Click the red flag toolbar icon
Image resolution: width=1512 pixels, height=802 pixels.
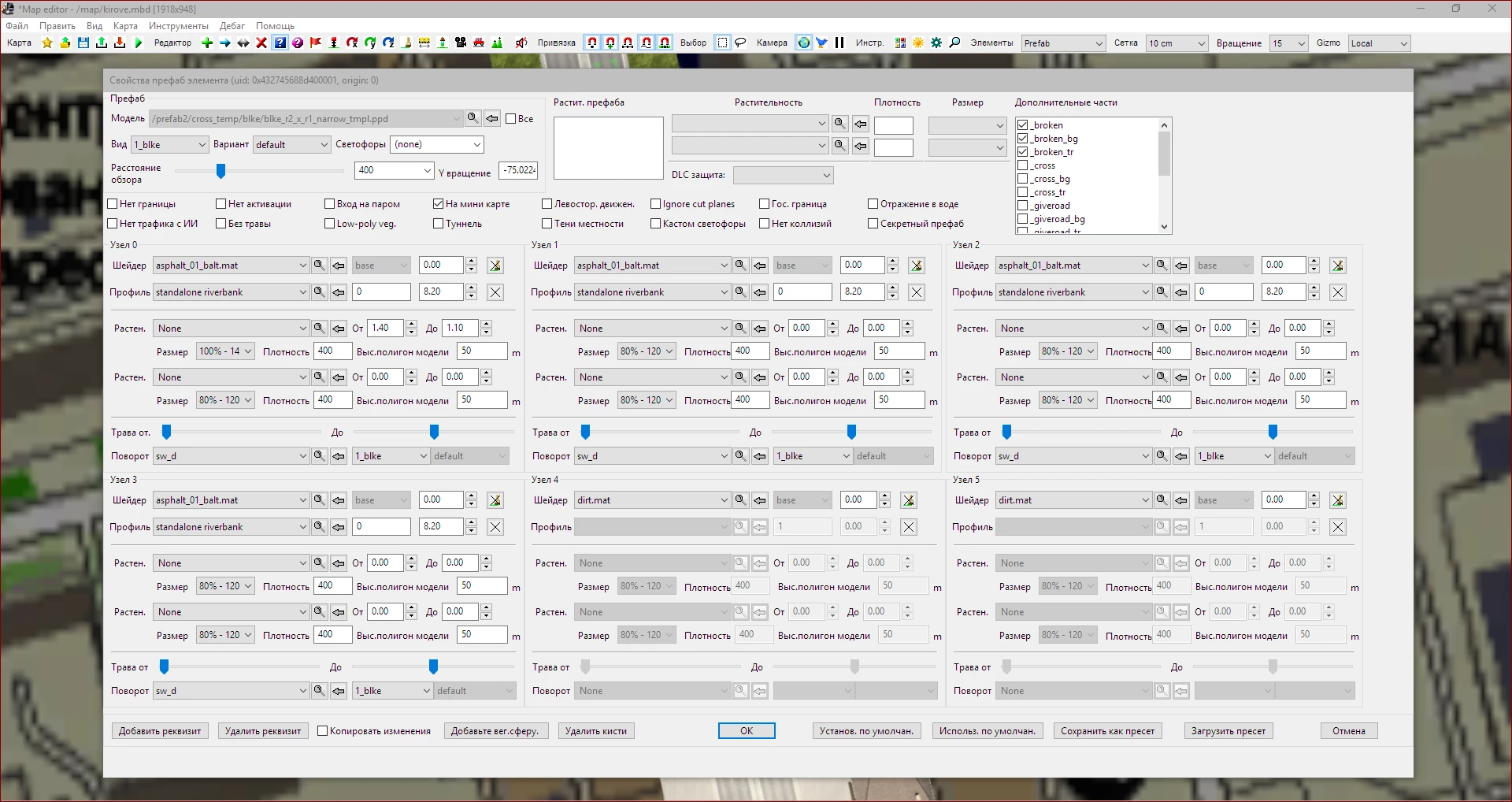[x=316, y=43]
